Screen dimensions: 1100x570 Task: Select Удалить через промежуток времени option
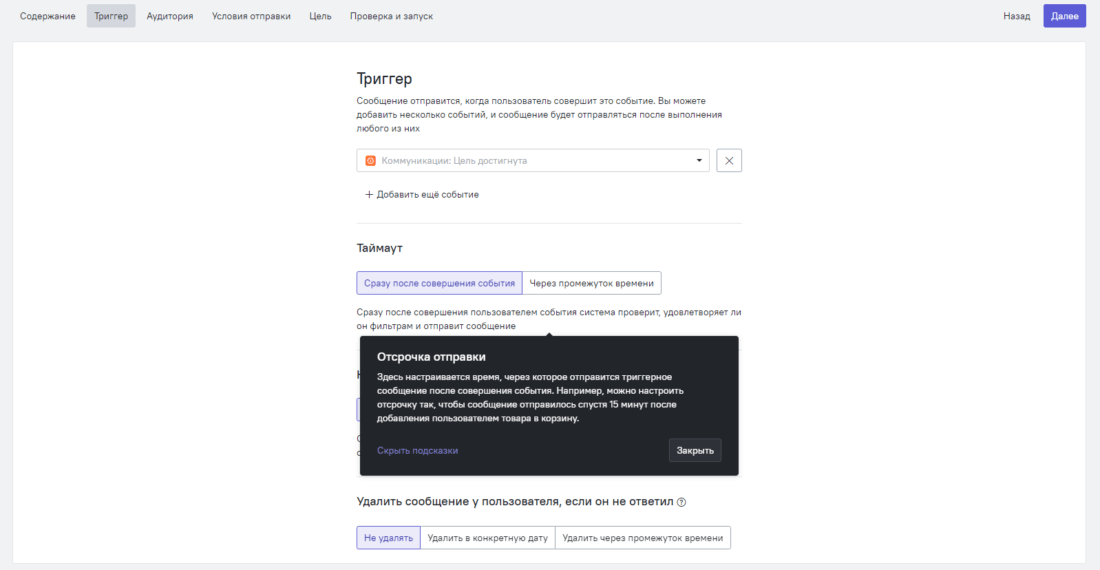(x=643, y=538)
